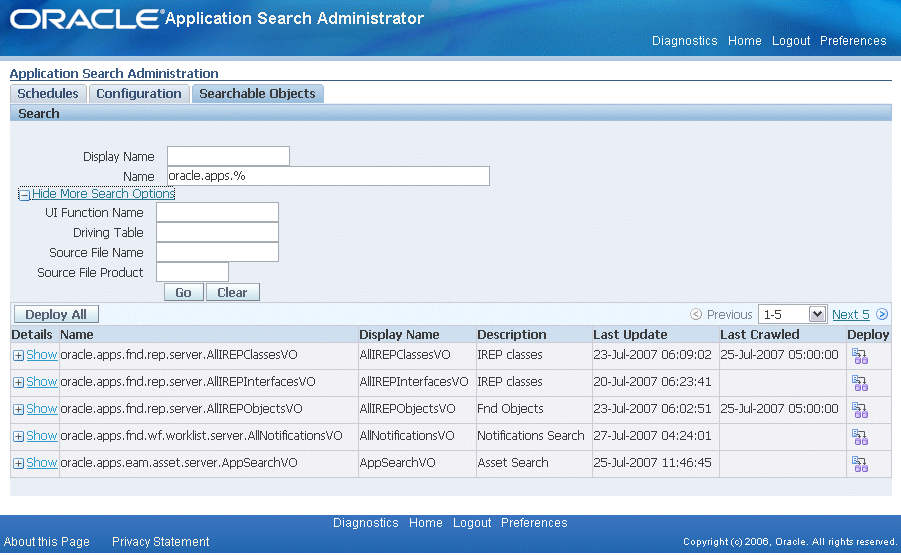
Task: Click the Source File Name field
Action: click(217, 252)
